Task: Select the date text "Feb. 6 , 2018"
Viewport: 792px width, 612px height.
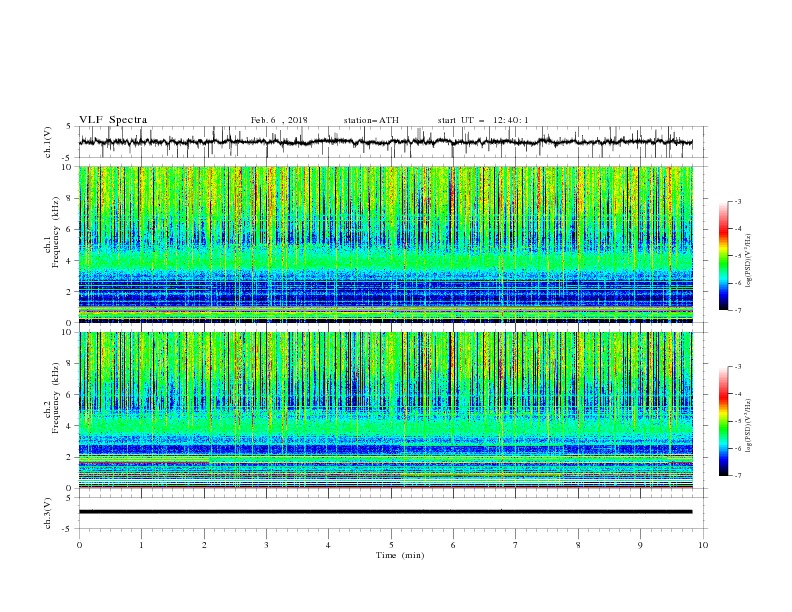Action: [279, 120]
